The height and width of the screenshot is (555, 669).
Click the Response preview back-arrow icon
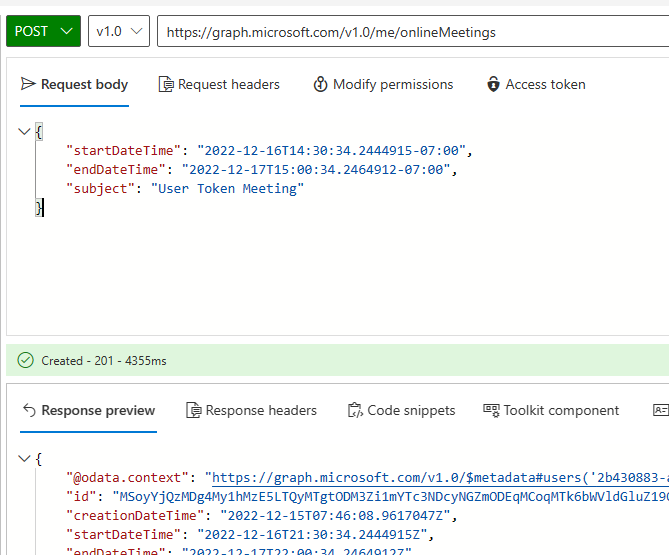point(29,410)
